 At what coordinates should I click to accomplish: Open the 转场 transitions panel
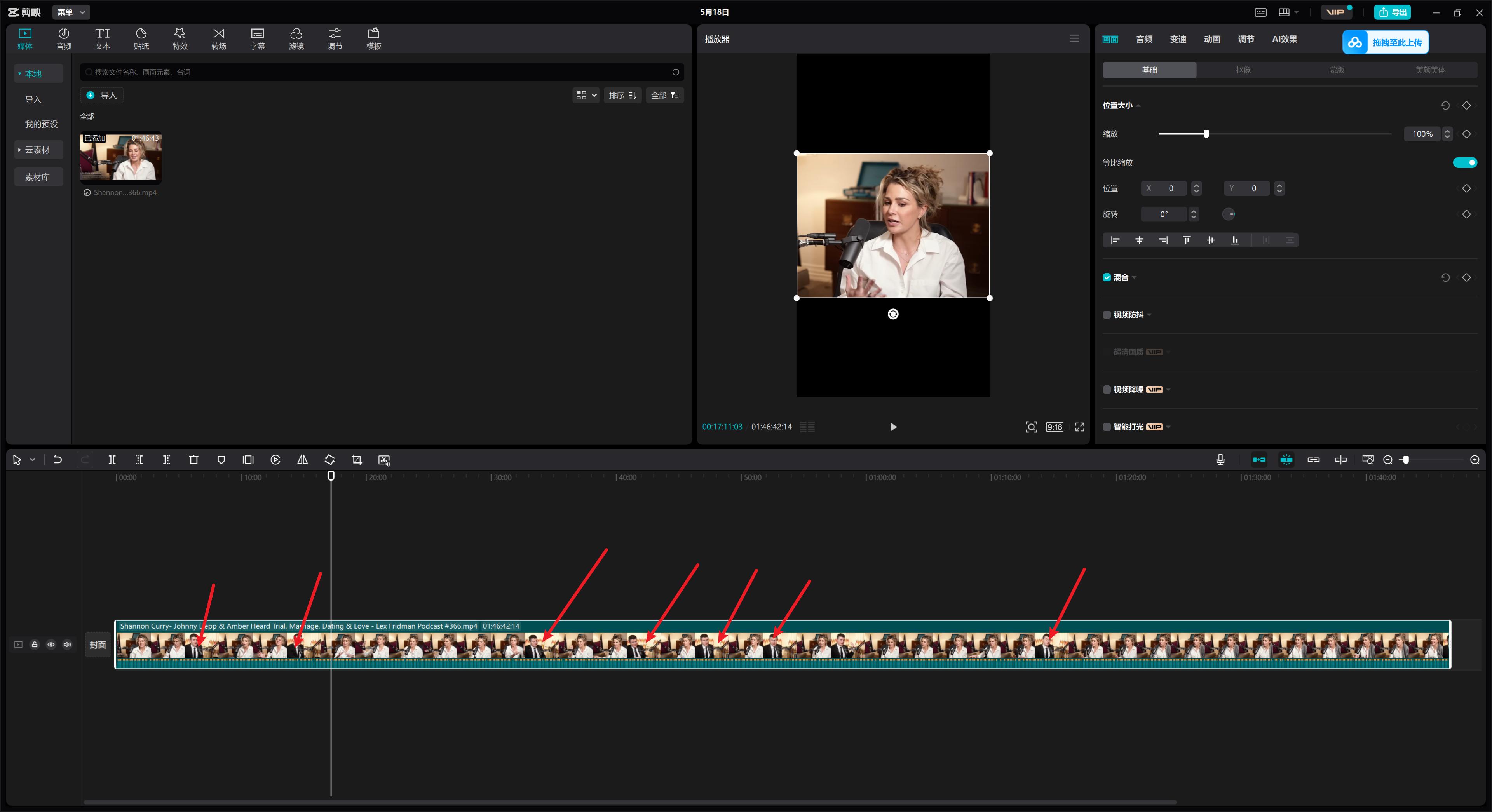pyautogui.click(x=218, y=38)
